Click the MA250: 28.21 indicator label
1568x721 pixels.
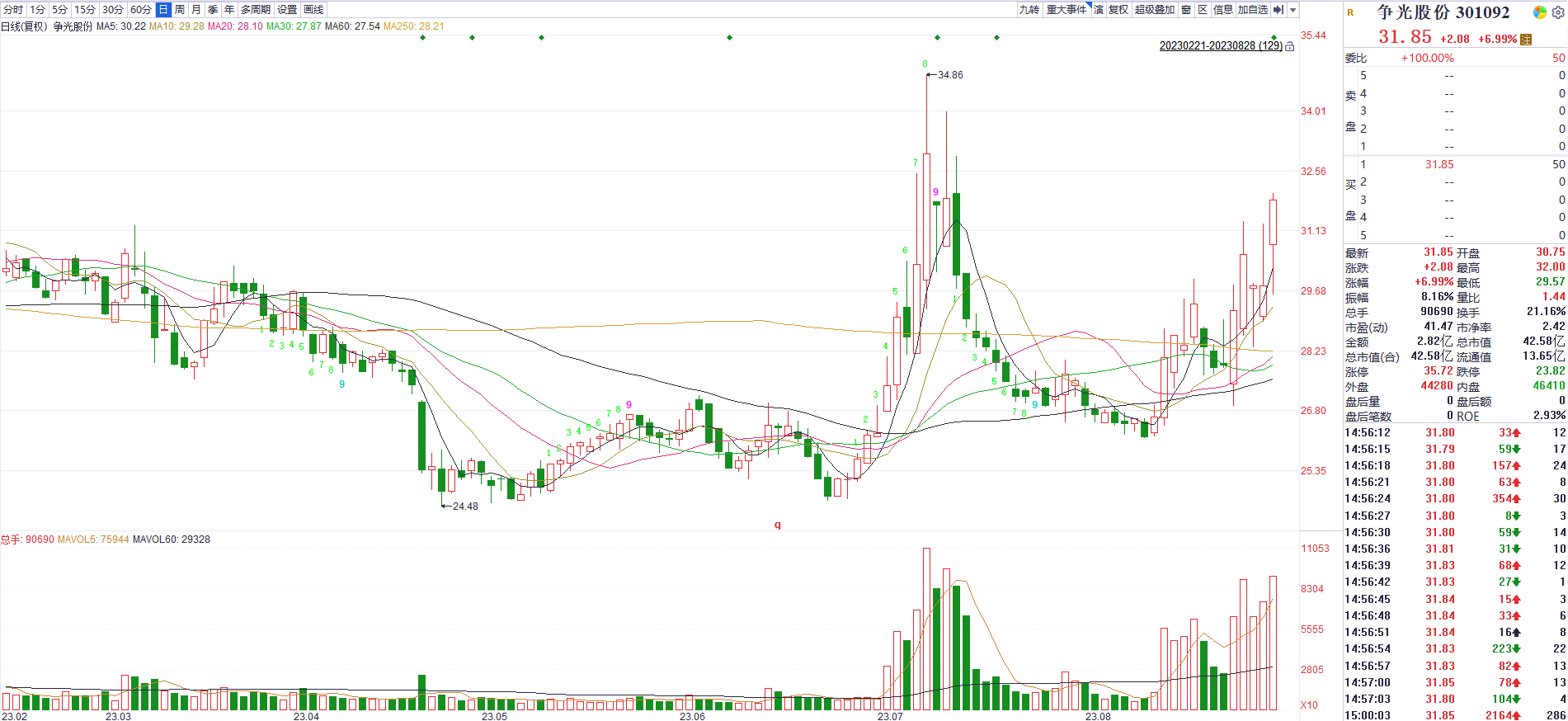coord(413,26)
